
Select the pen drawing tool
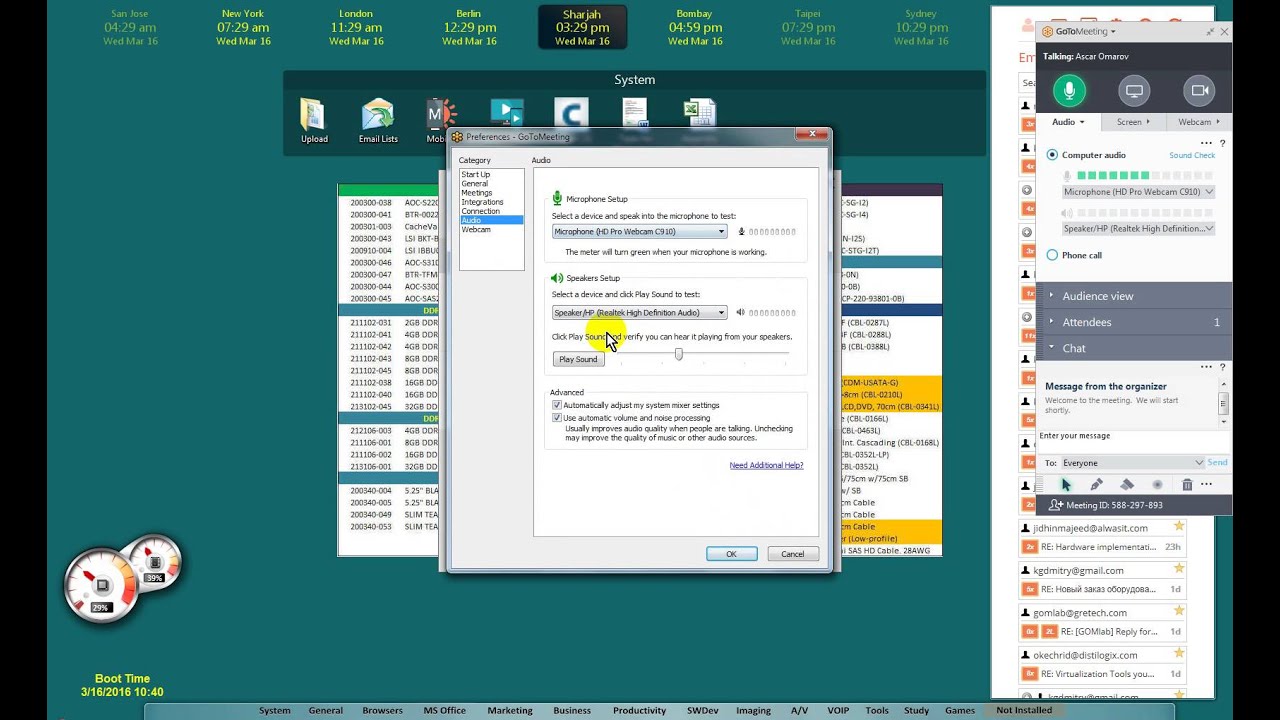click(x=1096, y=484)
